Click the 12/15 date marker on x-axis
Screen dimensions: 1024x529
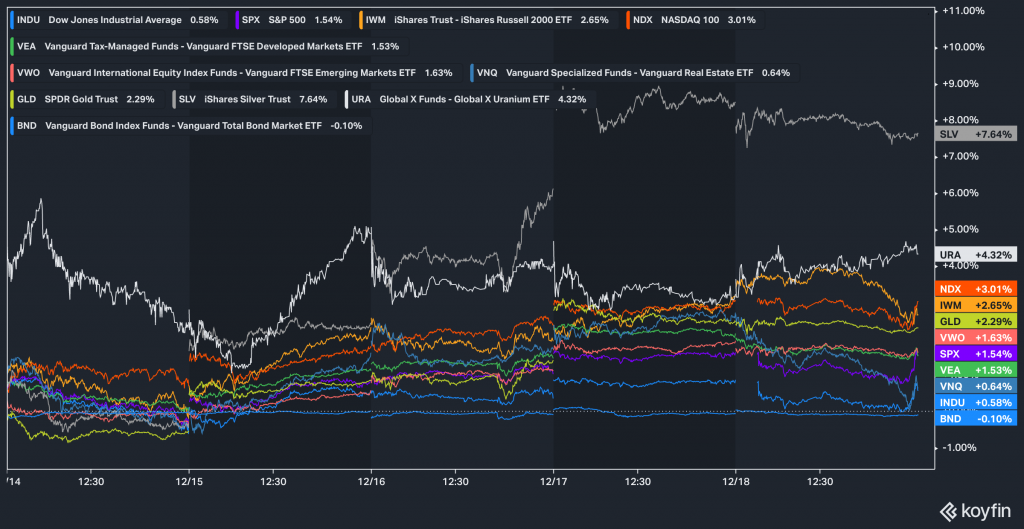pos(189,481)
